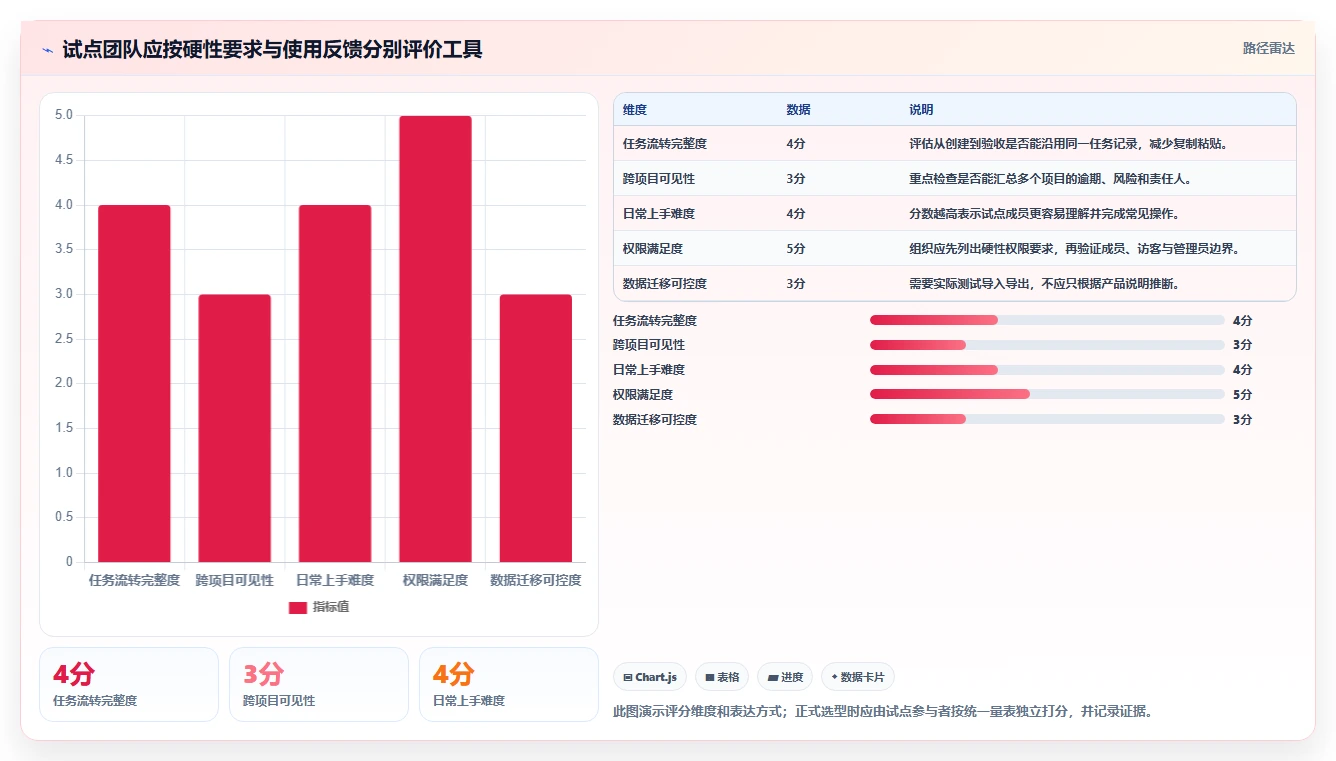Click the 任务流转完整度 progress bar
The width and height of the screenshot is (1336, 761).
click(1047, 320)
